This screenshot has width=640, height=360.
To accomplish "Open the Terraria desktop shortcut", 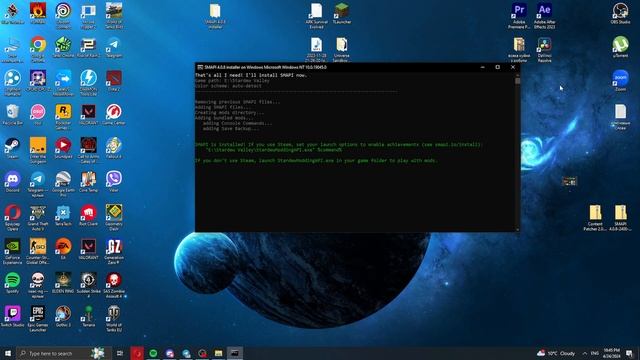I will (x=88, y=316).
